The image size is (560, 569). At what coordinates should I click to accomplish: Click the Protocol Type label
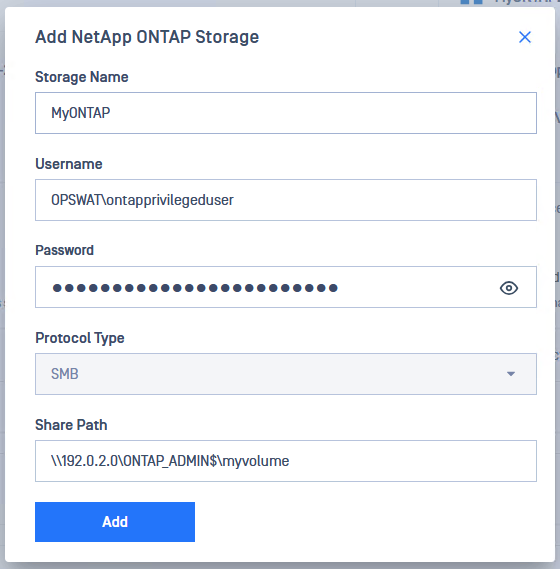coord(80,338)
